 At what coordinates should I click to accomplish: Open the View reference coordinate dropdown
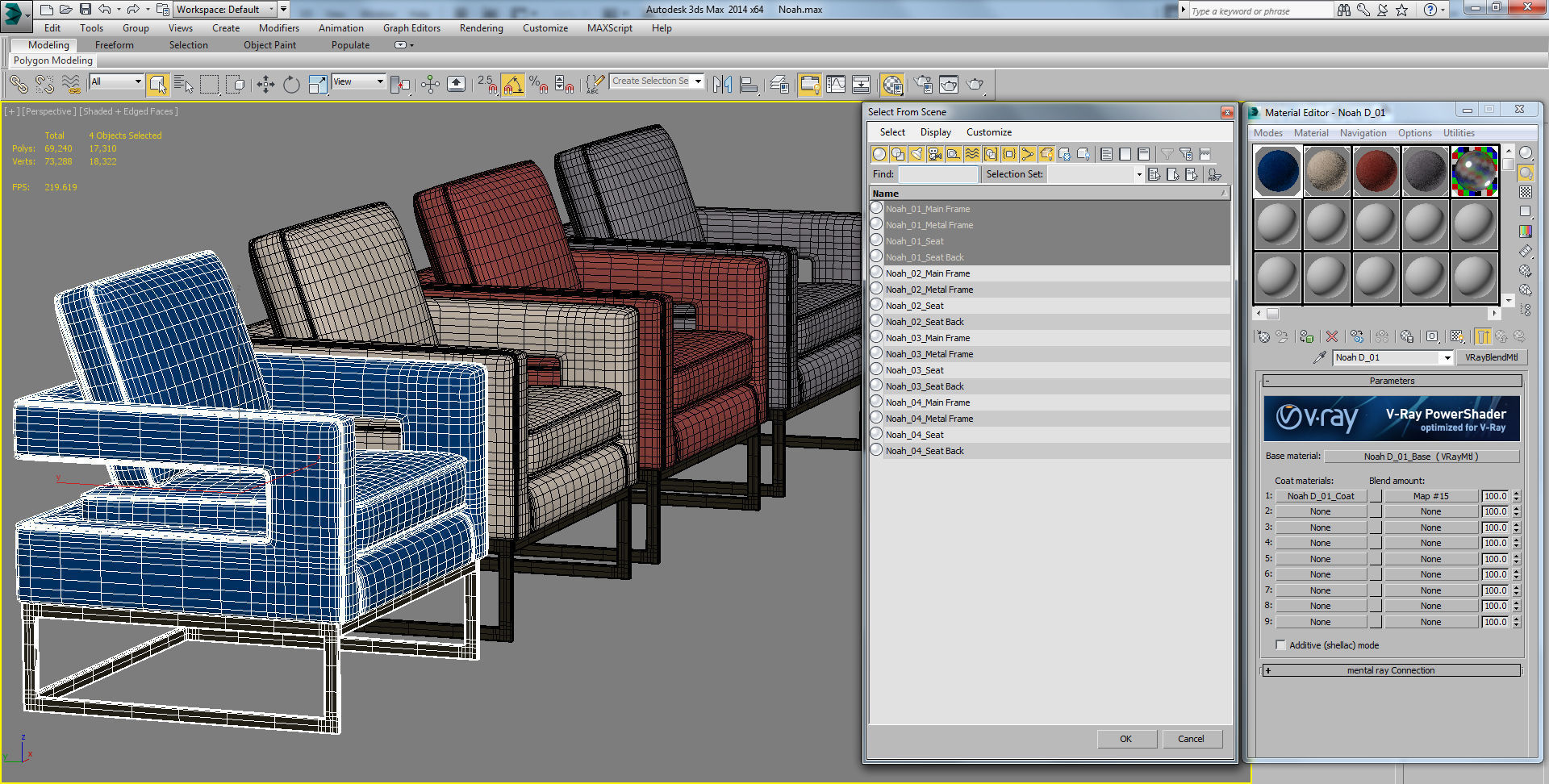358,81
